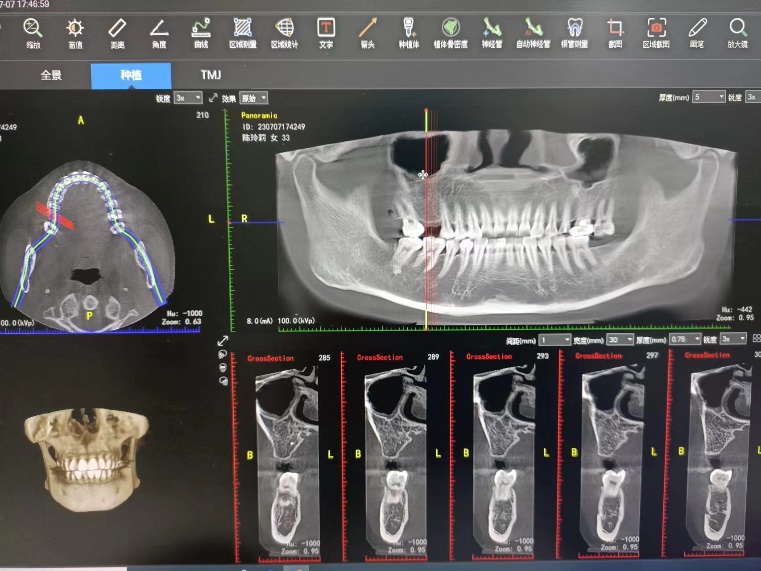The height and width of the screenshot is (571, 761).
Task: Select the 距离 distance ruler tool
Action: coord(117,33)
